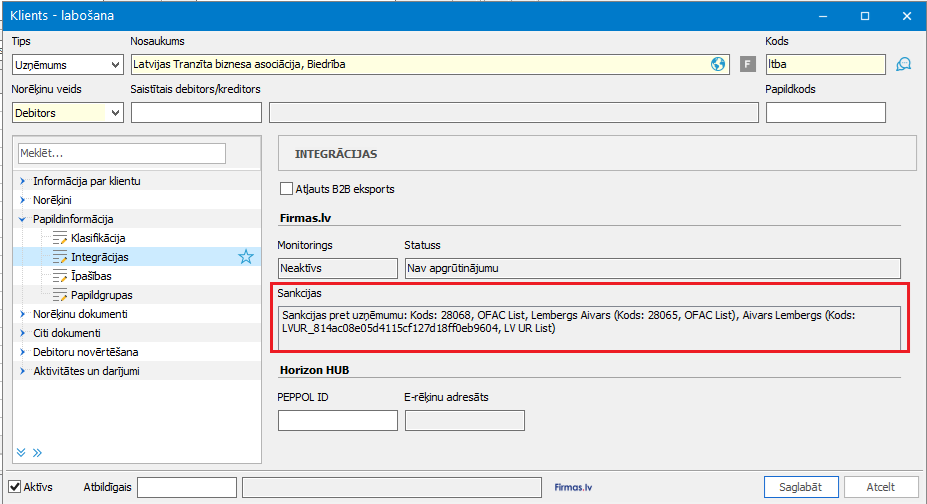This screenshot has width=927, height=504.
Task: Collapse the Papildinformācija tree node
Action: click(x=22, y=219)
